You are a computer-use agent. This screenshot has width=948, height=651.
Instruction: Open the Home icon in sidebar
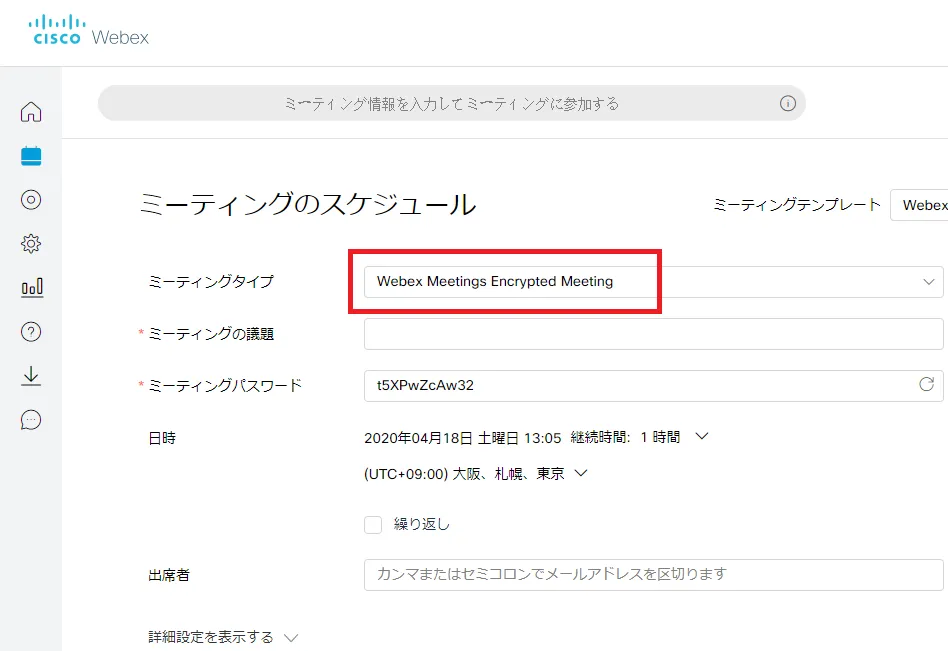coord(31,112)
